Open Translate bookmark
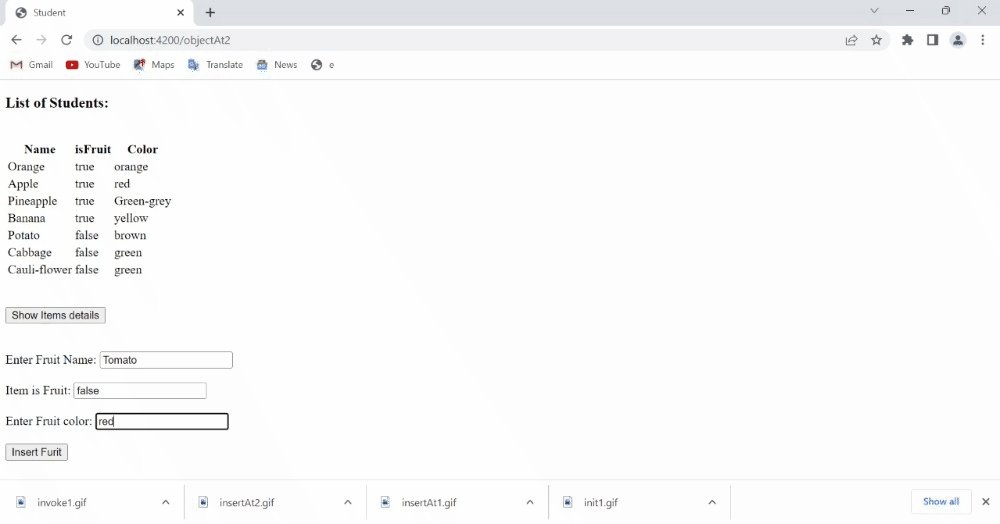The width and height of the screenshot is (1000, 524). coord(216,64)
